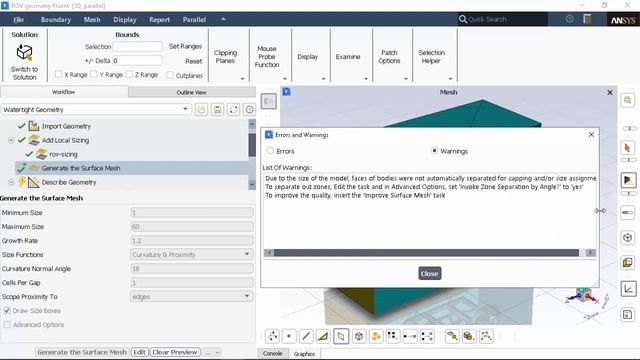Open the Scope Proximity To dropdown

tap(191, 296)
